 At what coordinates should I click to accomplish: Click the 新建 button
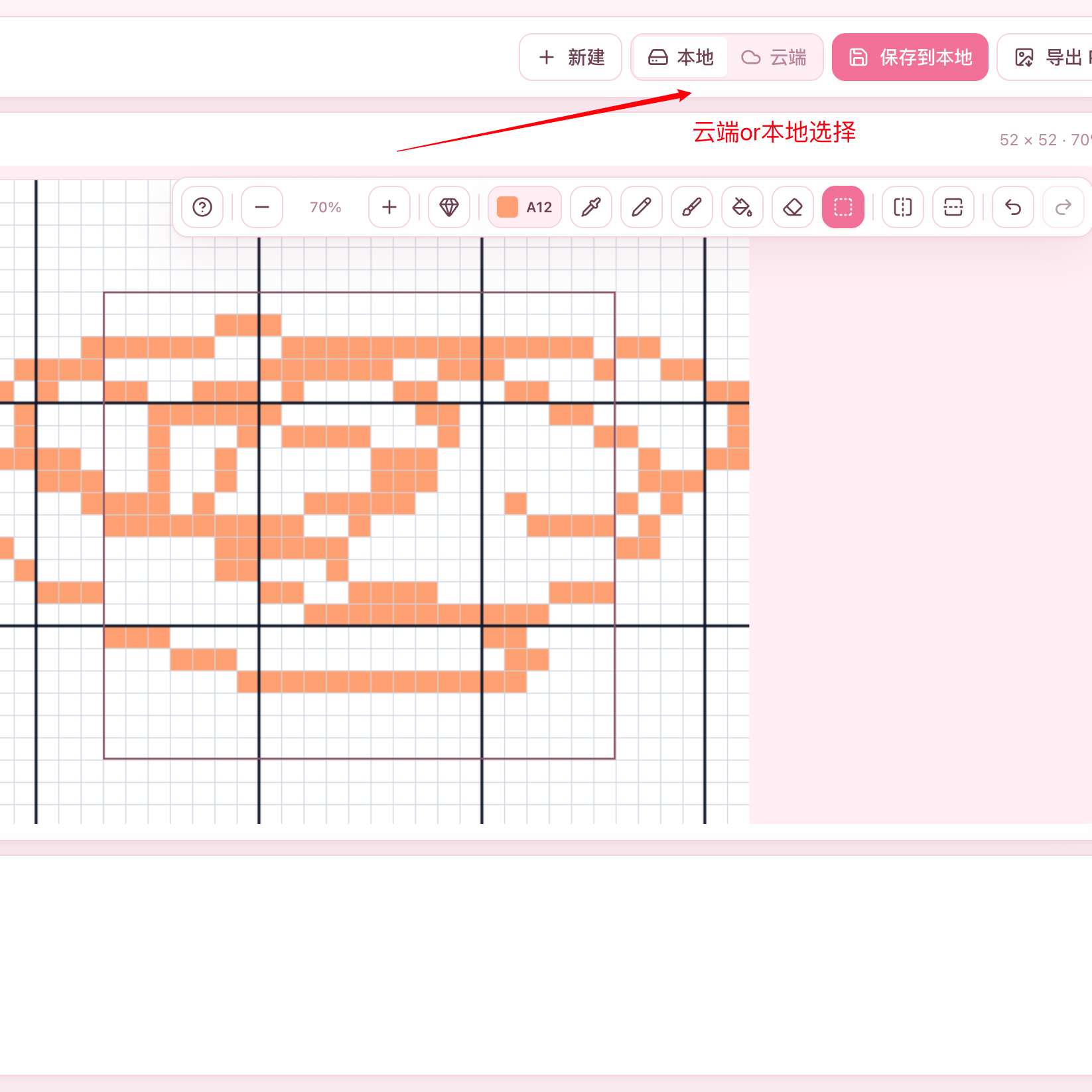(571, 57)
